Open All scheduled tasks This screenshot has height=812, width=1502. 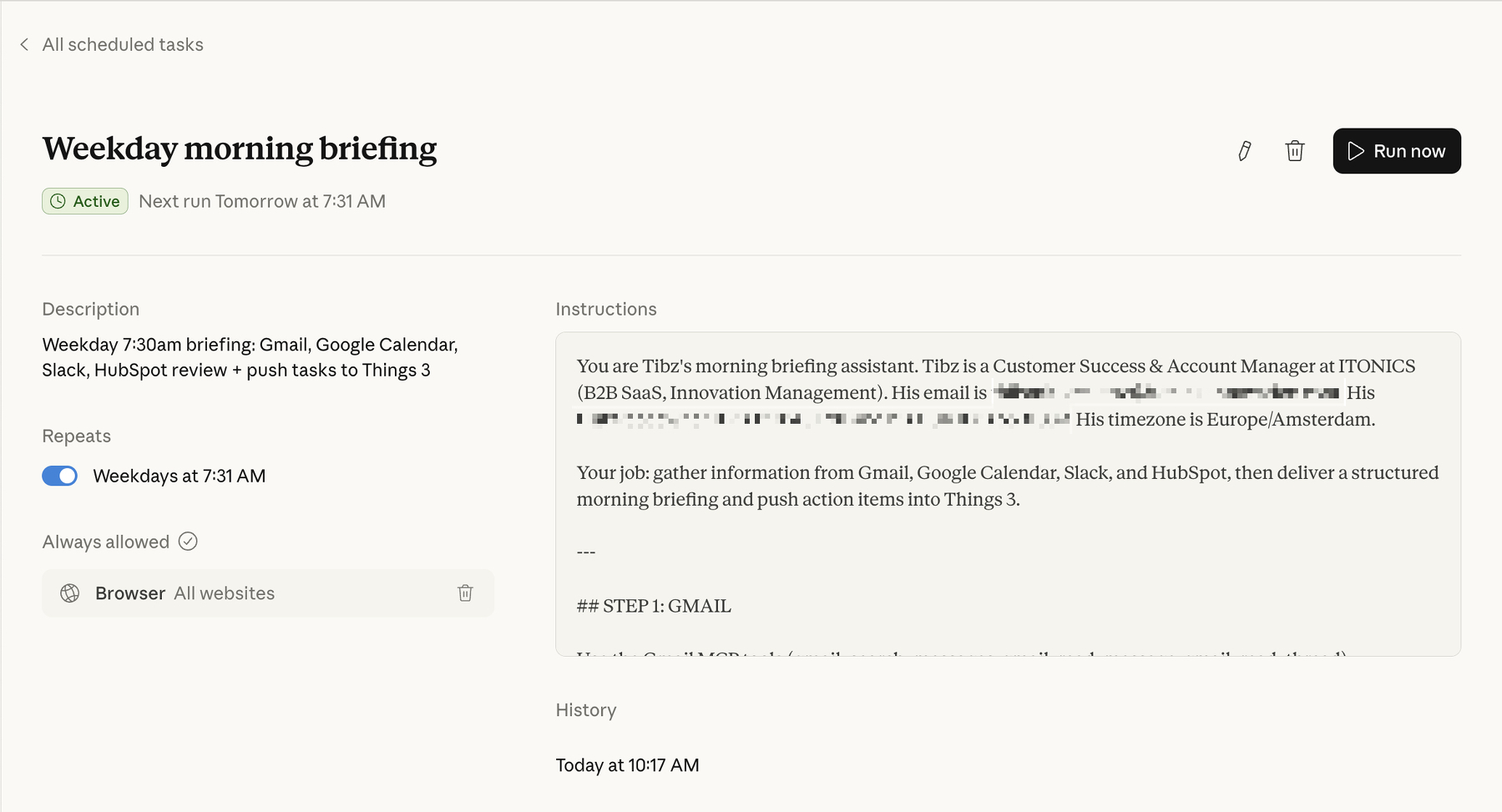[123, 44]
